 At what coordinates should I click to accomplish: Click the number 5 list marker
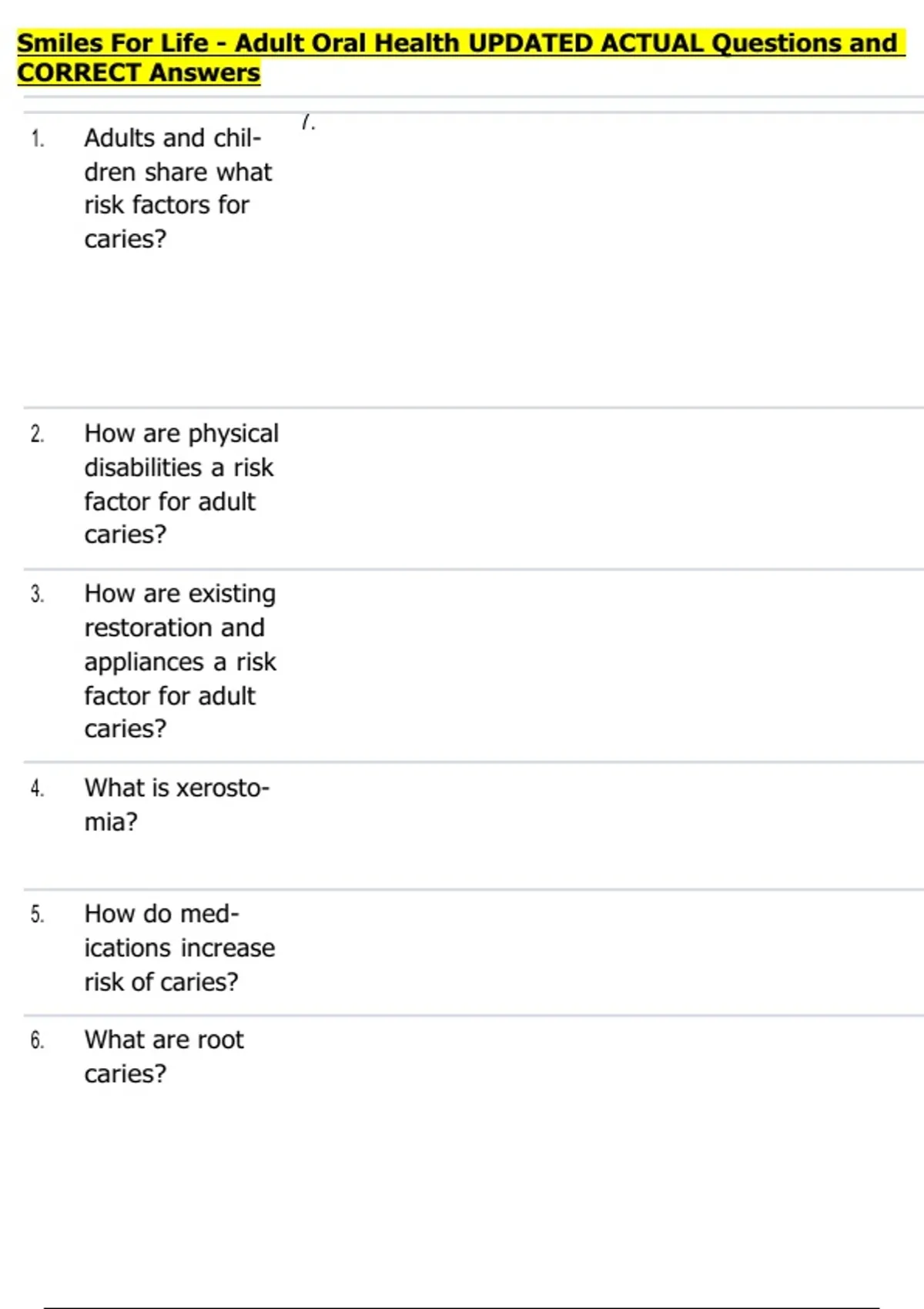[x=38, y=915]
